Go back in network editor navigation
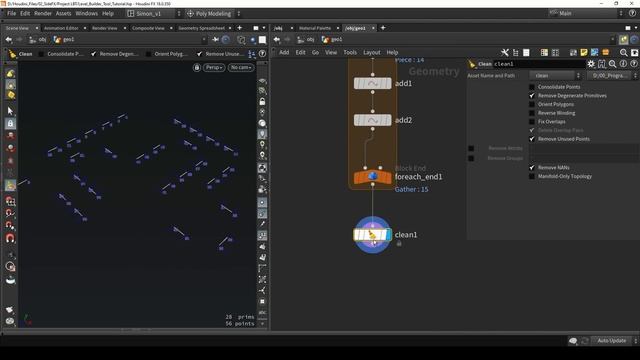640x360 pixels. (277, 40)
